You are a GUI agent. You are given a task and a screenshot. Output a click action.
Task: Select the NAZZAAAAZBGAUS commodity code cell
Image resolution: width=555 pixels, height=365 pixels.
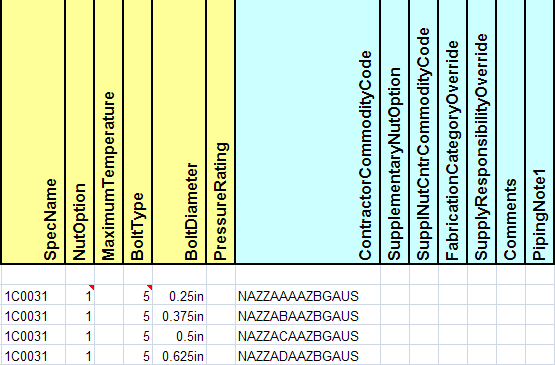(308, 295)
